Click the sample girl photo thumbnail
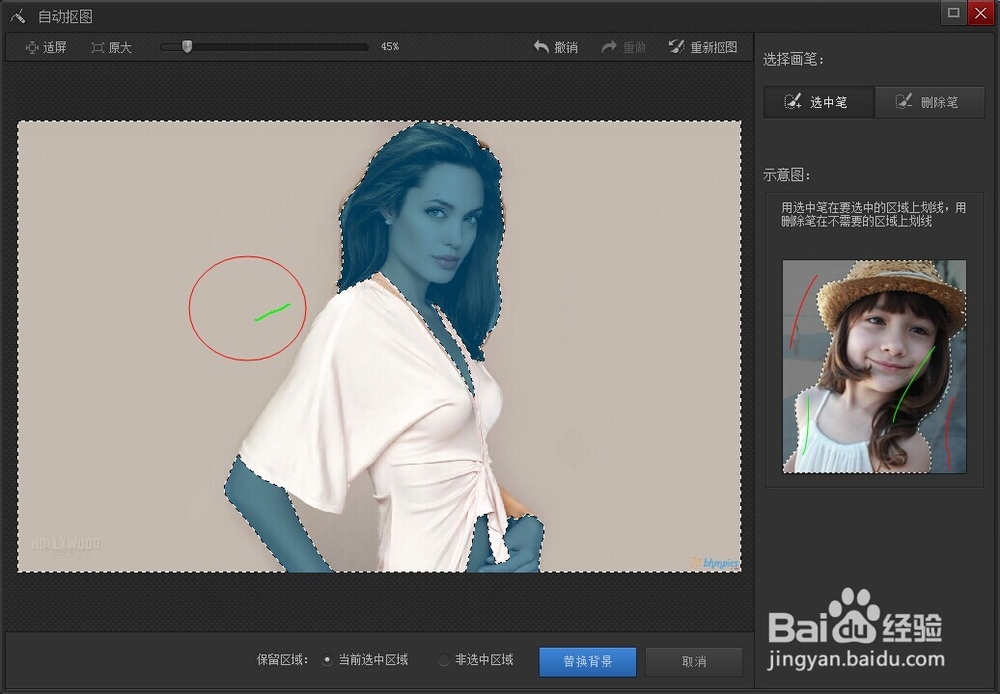1000x694 pixels. (x=873, y=366)
